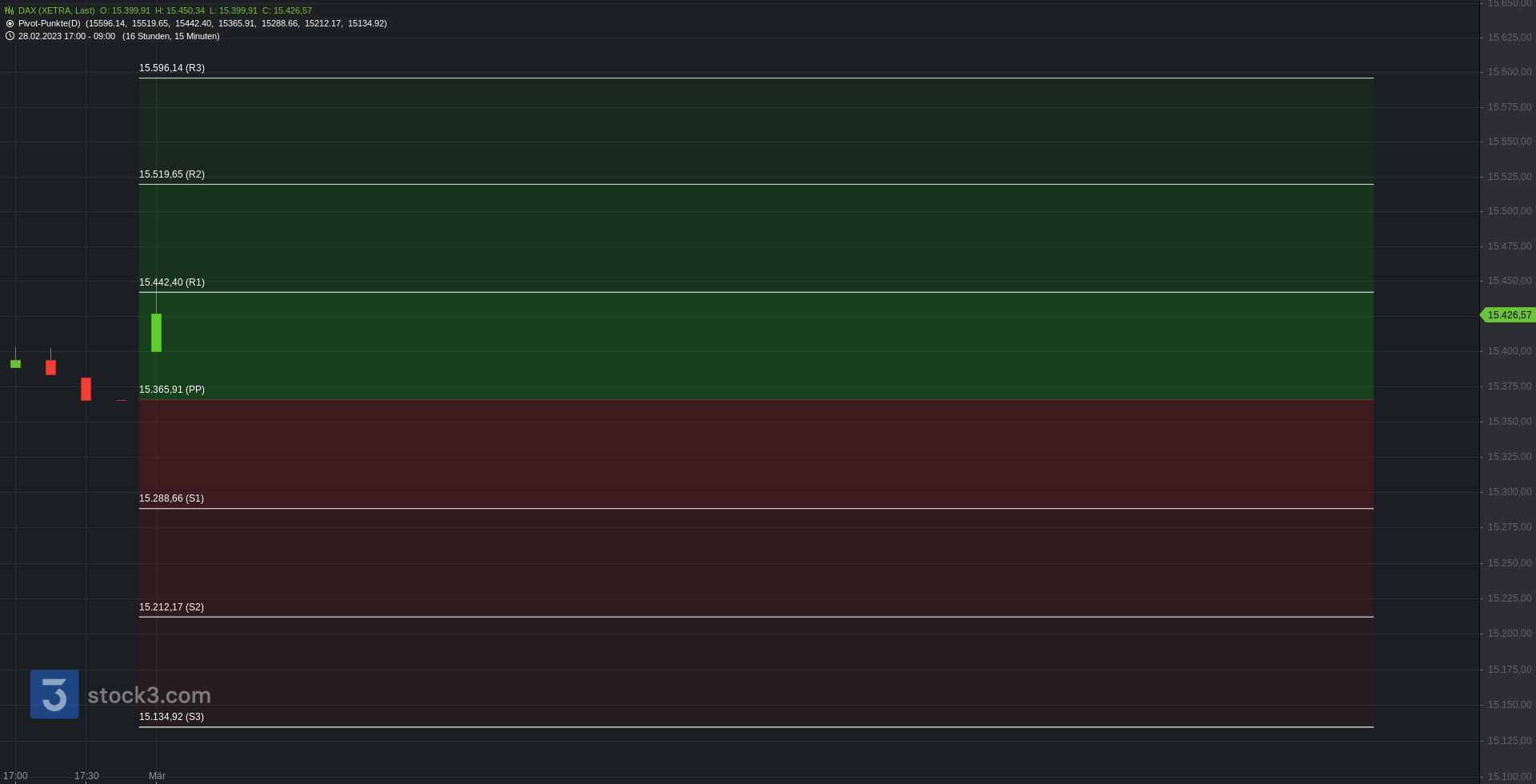Select the large green candlestick below R1

pyautogui.click(x=156, y=332)
